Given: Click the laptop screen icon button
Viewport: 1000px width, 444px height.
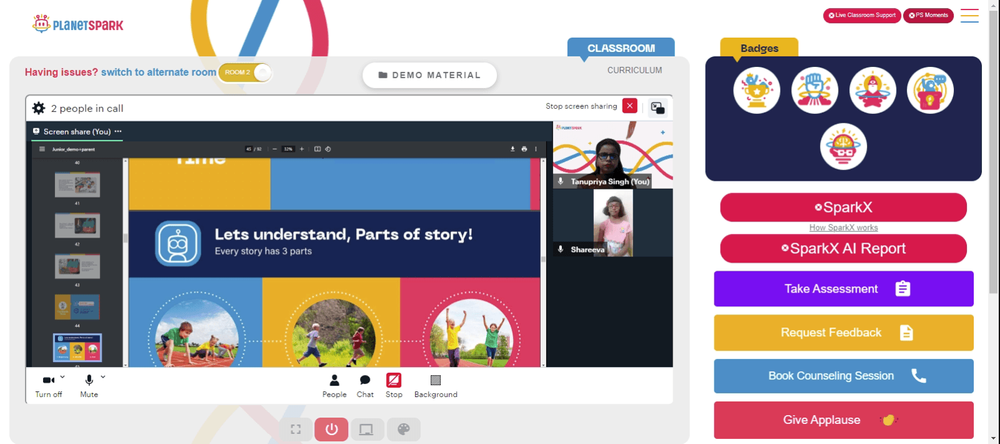Looking at the screenshot, I should [x=367, y=429].
